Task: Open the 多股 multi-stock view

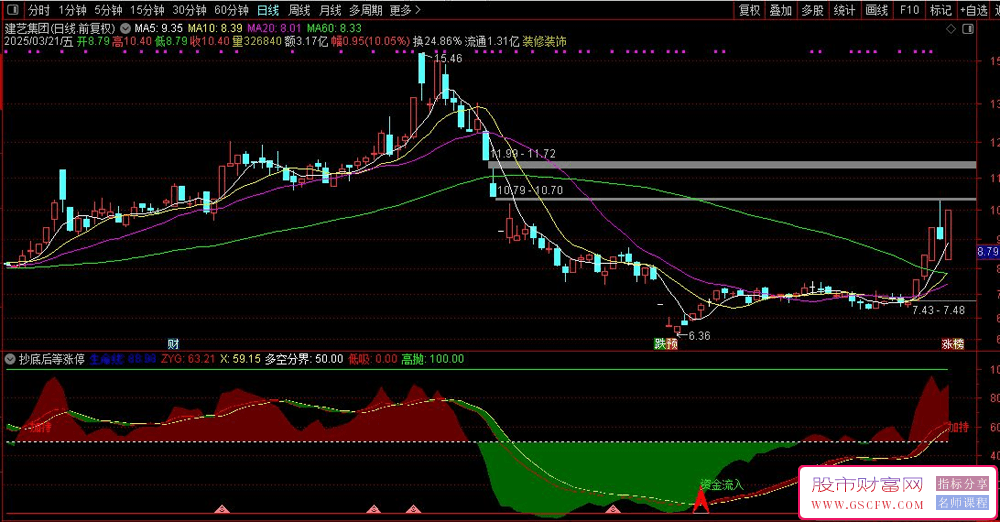Action: (812, 10)
